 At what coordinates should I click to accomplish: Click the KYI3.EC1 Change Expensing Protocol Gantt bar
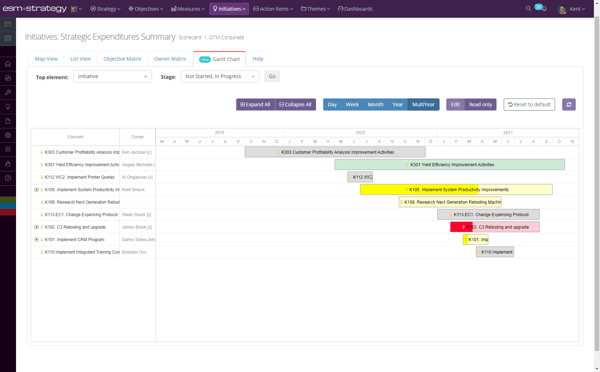pyautogui.click(x=489, y=215)
